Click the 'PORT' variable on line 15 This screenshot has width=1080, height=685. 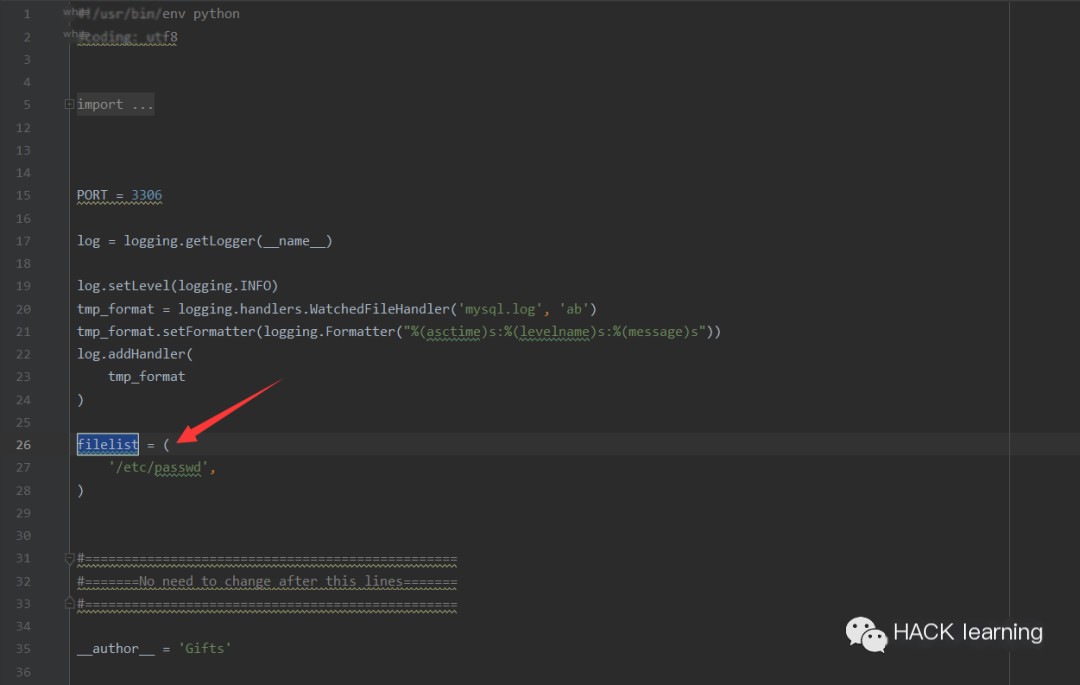(92, 196)
